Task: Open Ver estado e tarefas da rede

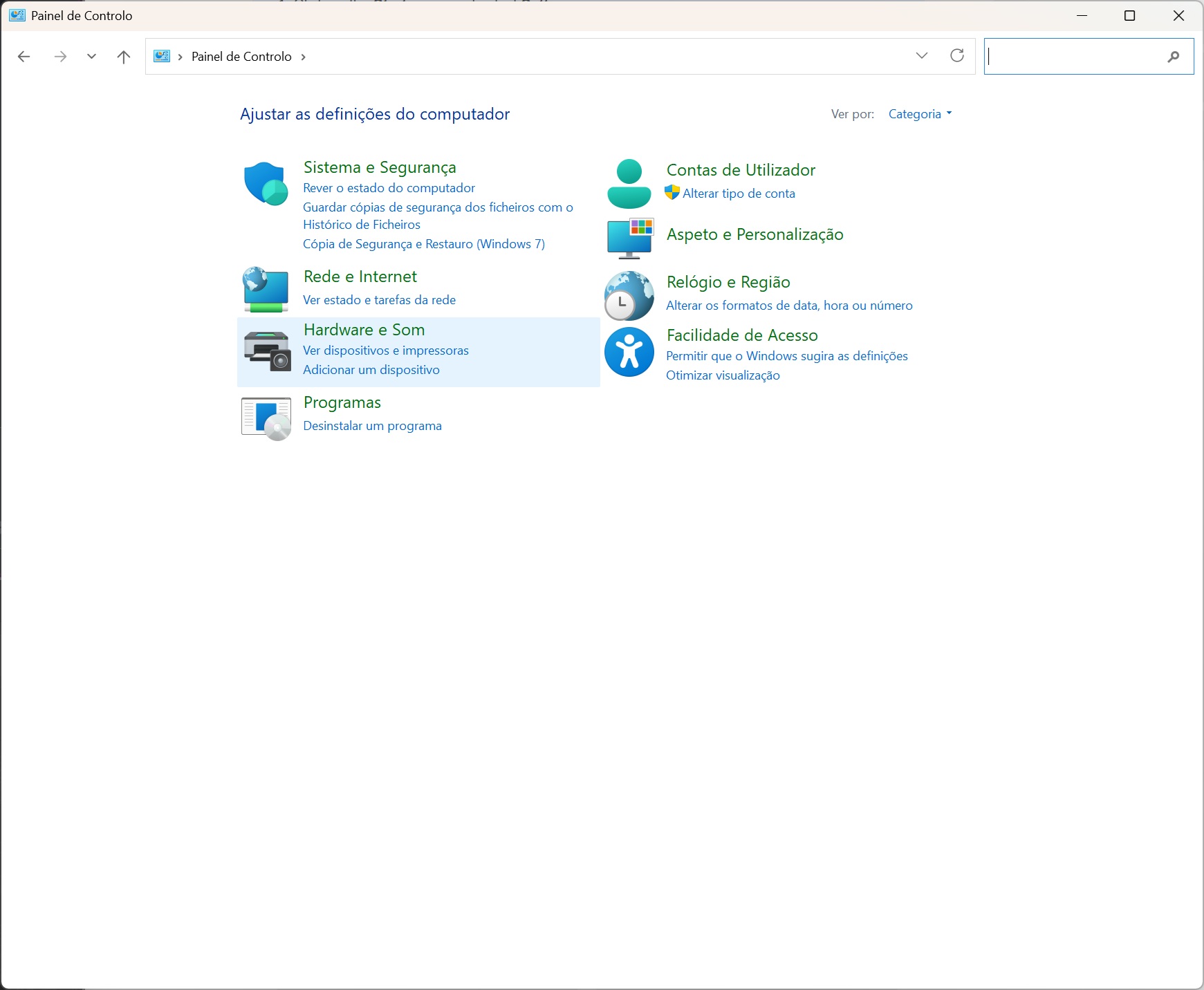Action: click(379, 300)
